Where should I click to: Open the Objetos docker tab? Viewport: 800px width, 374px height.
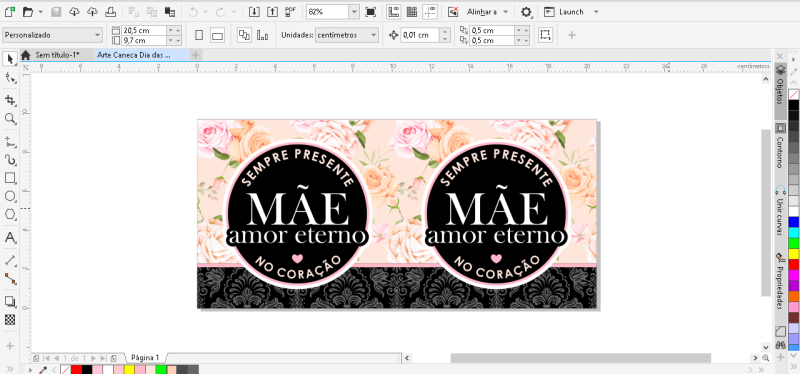tap(780, 91)
